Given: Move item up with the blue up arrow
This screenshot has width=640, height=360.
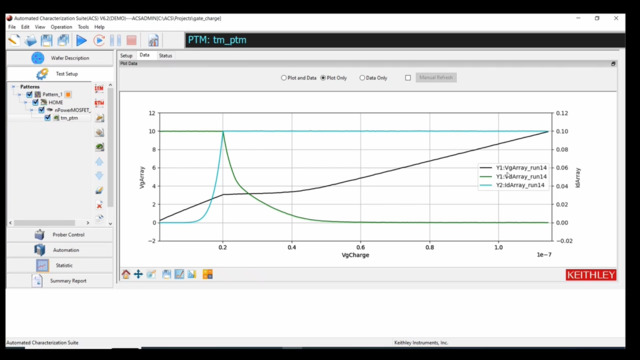Looking at the screenshot, I should [x=99, y=162].
